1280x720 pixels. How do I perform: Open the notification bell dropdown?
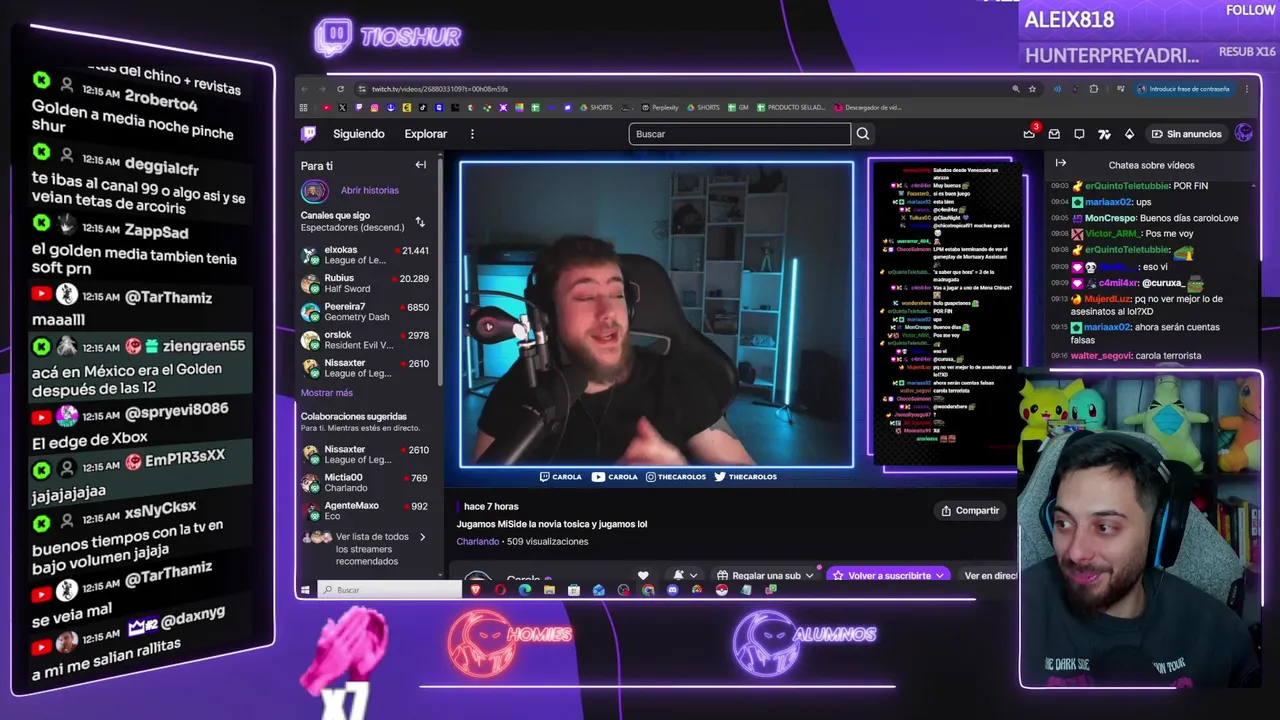[685, 575]
